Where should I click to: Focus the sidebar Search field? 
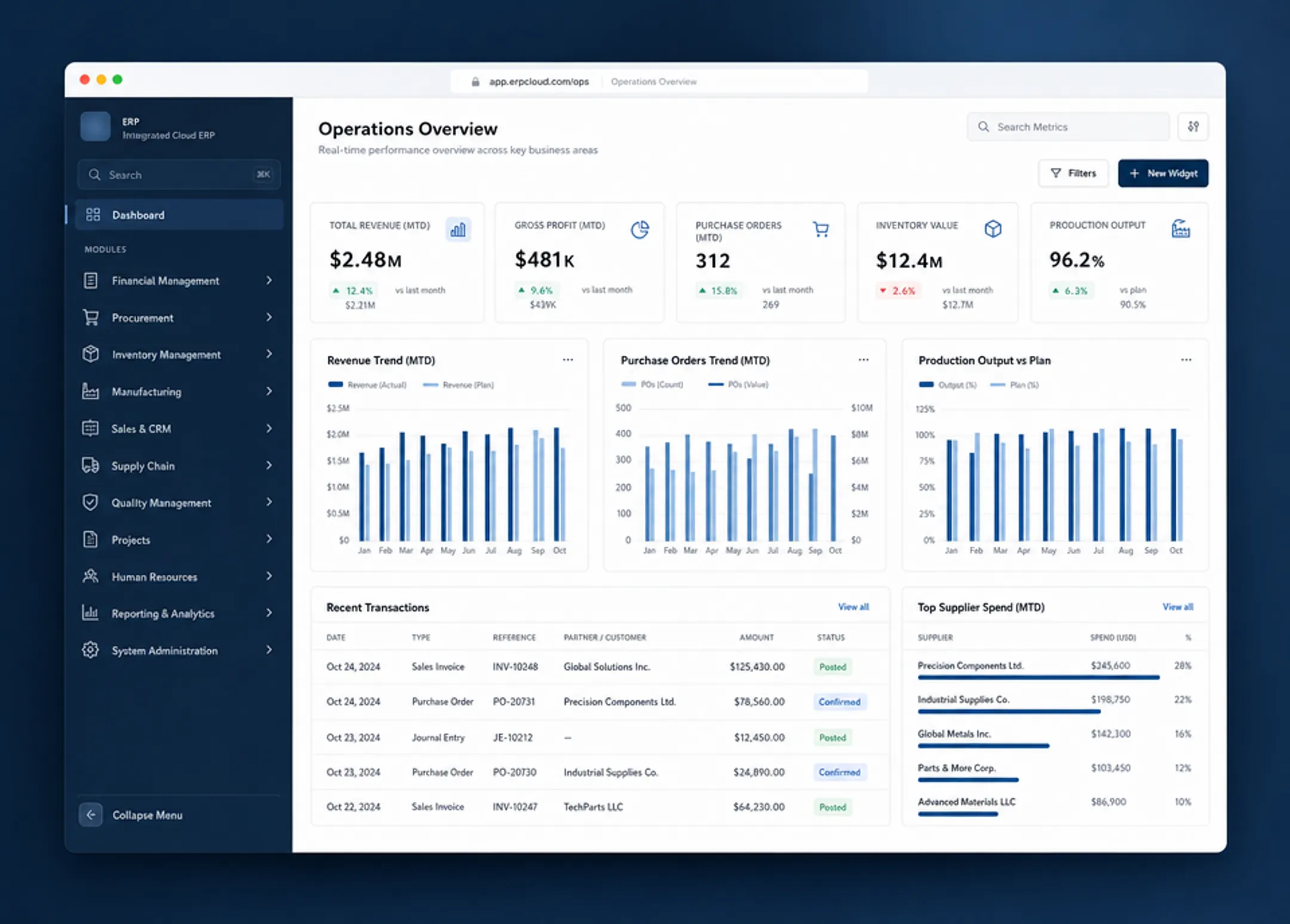pyautogui.click(x=179, y=175)
